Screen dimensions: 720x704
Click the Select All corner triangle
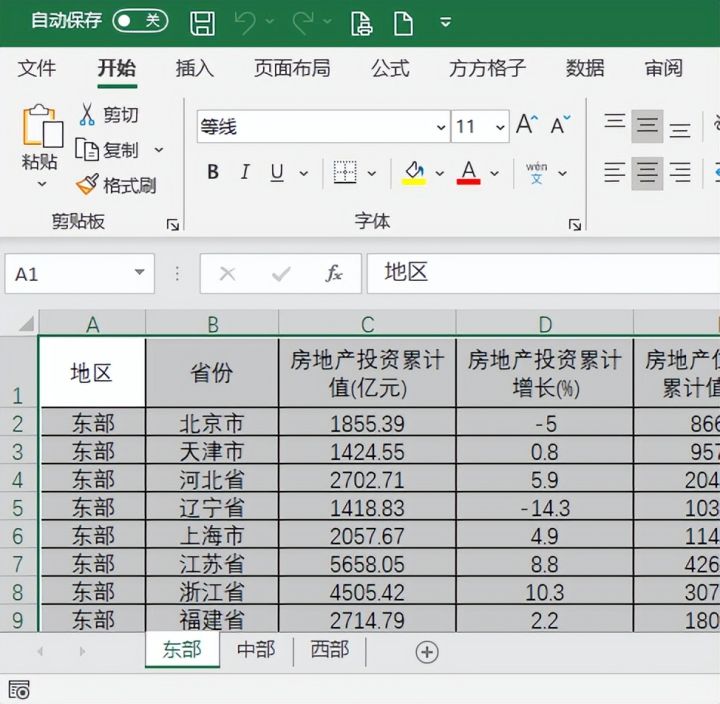(x=27, y=323)
